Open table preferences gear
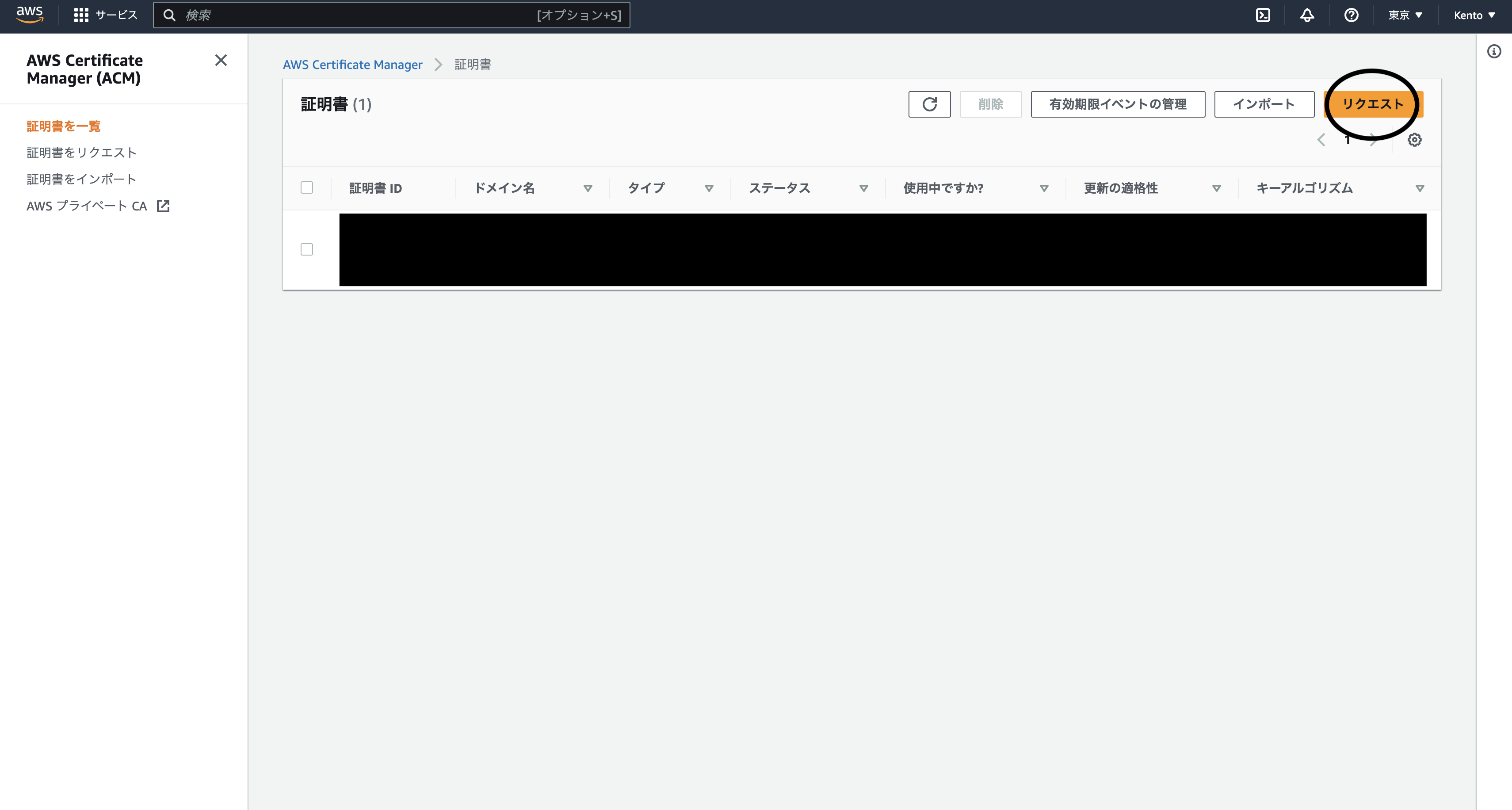 coord(1415,140)
